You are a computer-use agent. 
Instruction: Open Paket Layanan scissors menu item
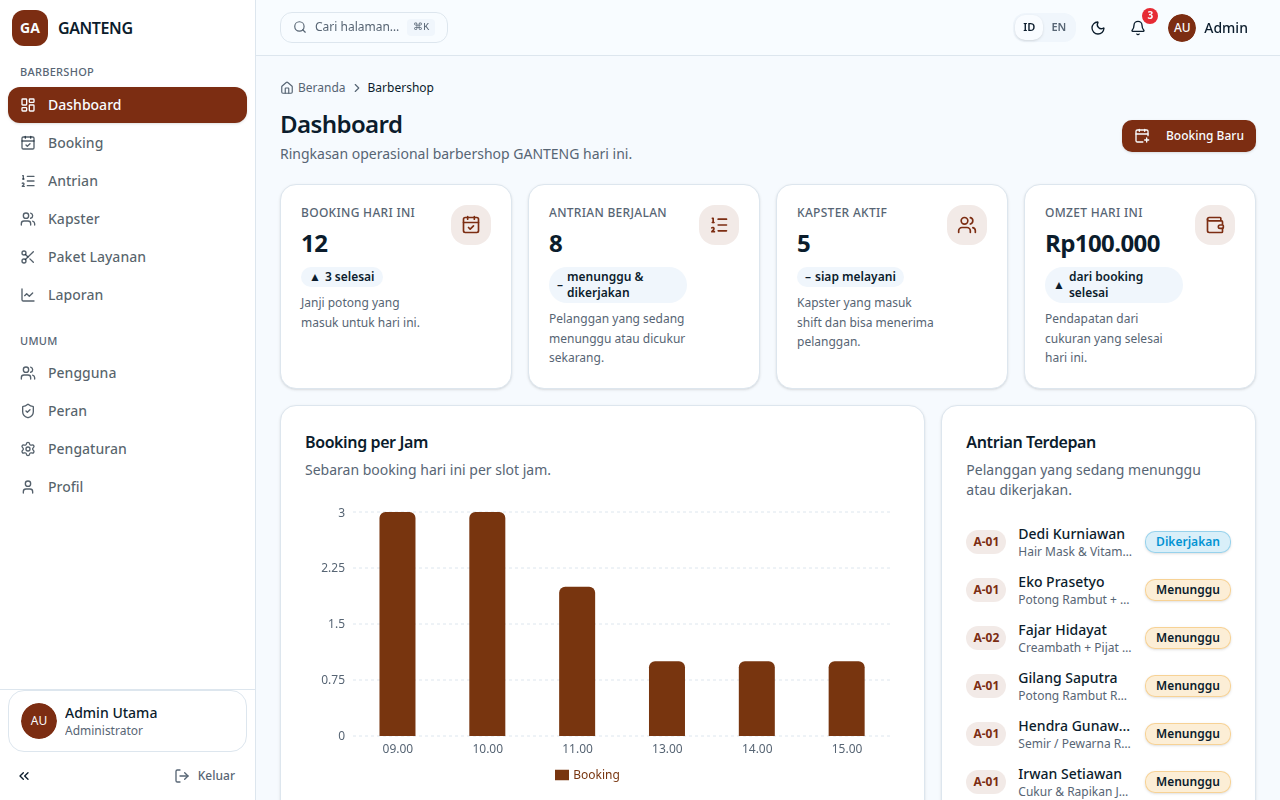coord(127,257)
